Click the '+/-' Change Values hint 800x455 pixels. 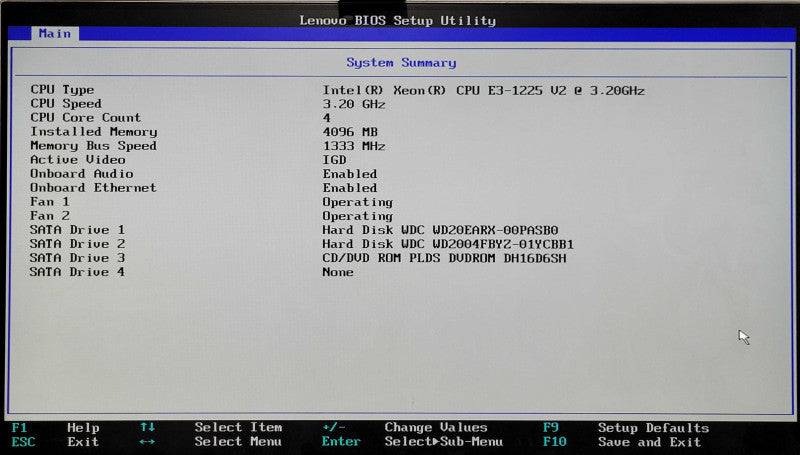[405, 427]
